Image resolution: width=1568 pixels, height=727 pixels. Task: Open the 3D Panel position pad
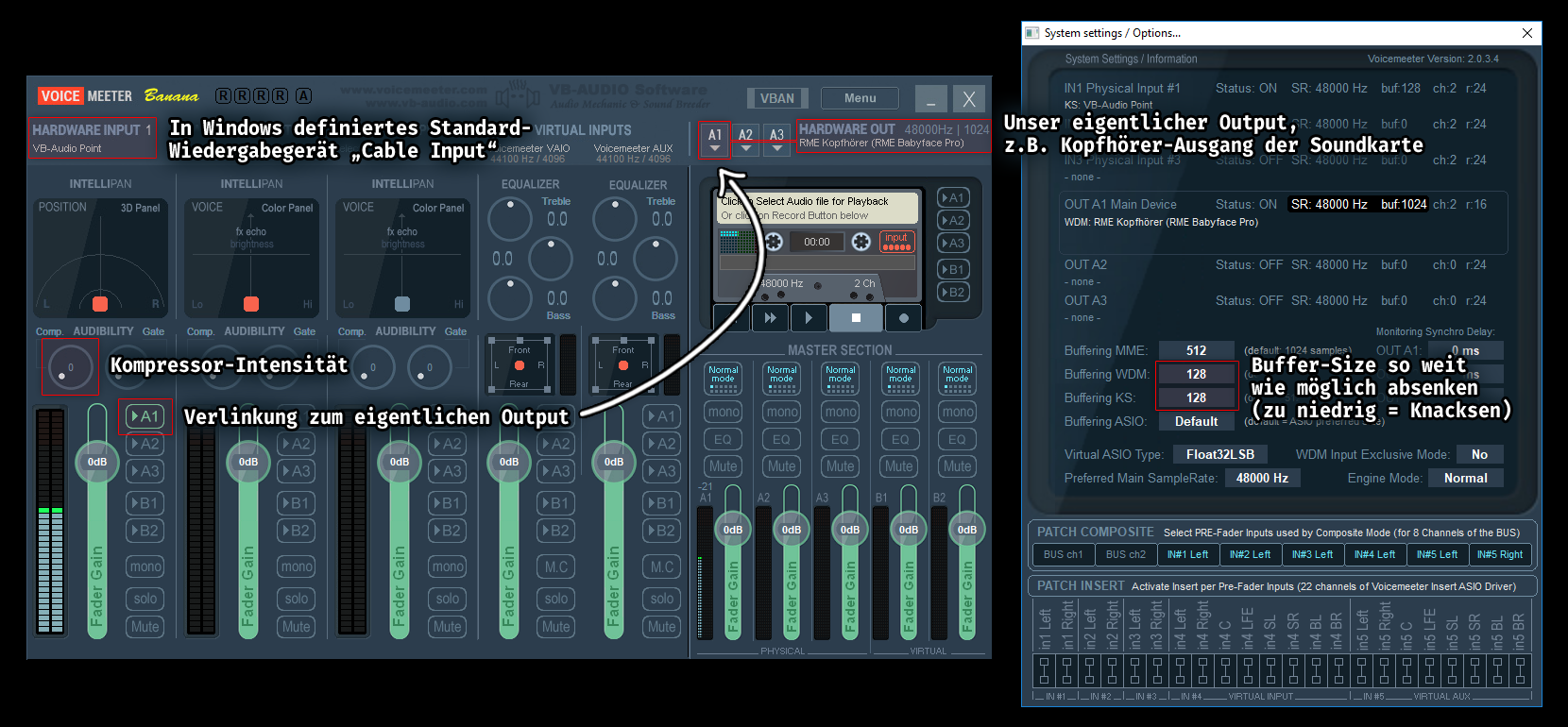tap(100, 258)
